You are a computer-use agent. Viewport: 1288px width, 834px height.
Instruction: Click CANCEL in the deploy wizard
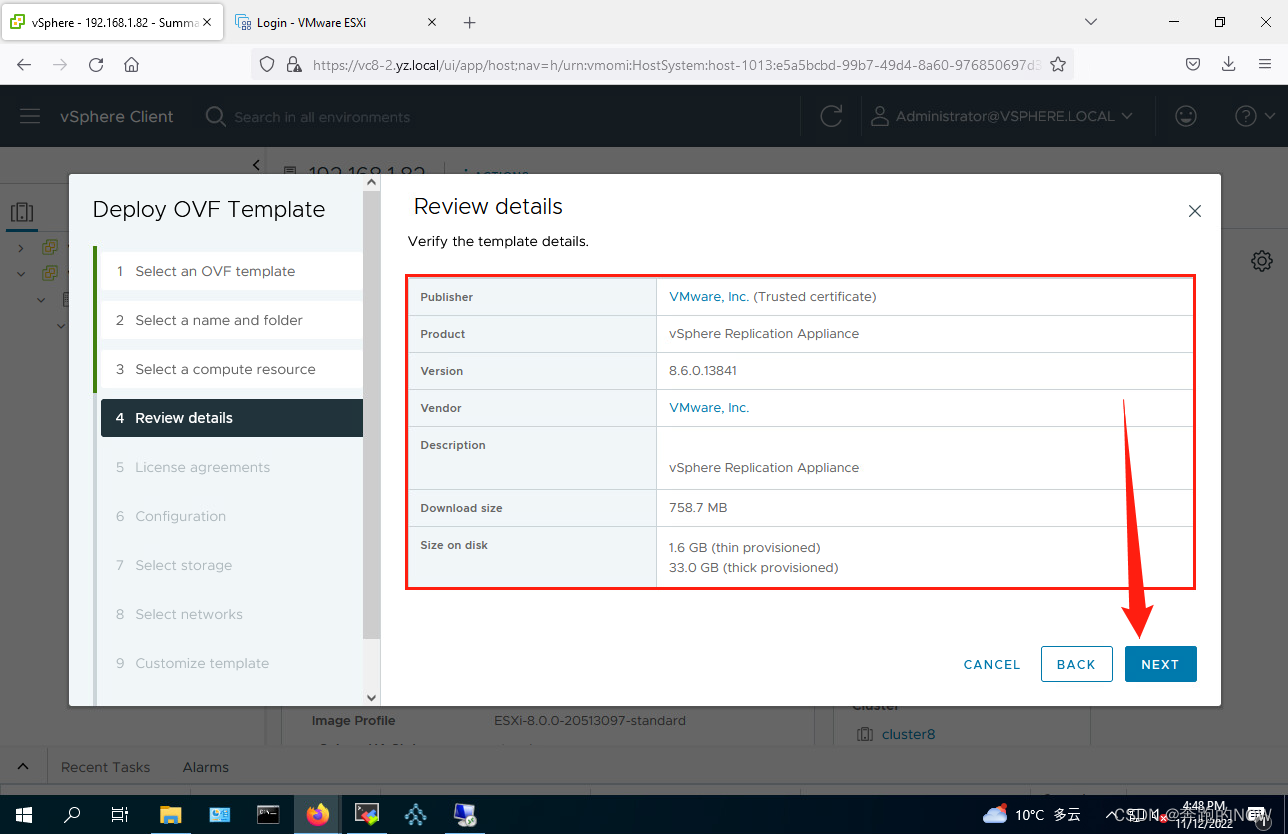point(992,664)
